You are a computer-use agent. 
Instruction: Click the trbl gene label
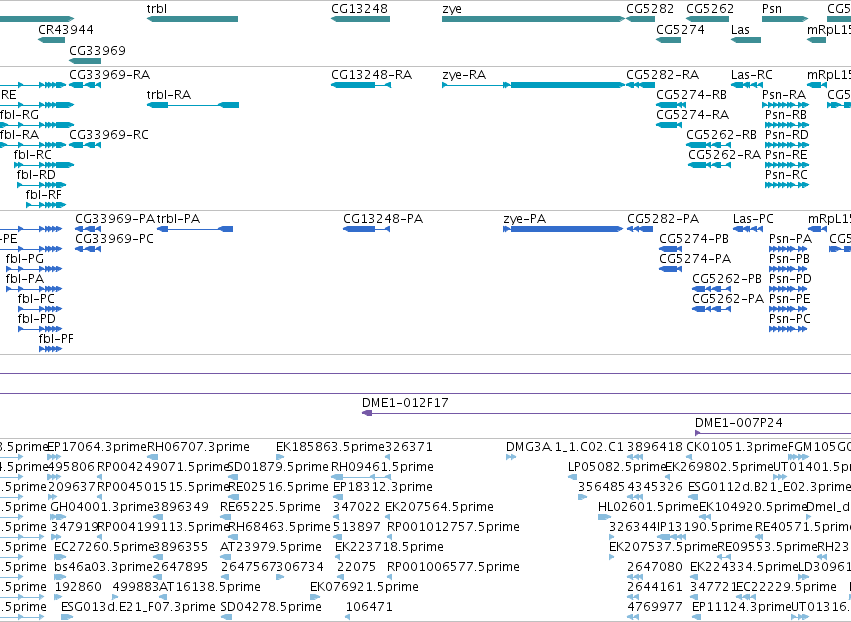tap(157, 9)
